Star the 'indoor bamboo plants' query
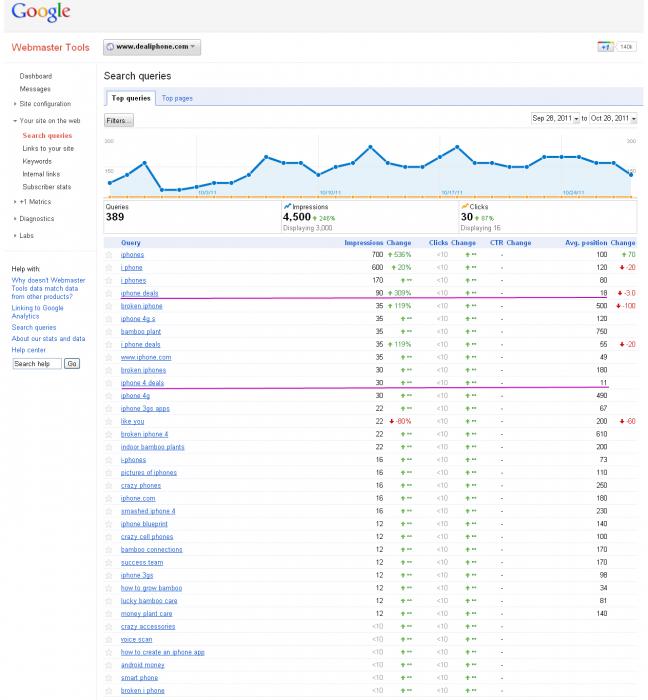The image size is (648, 700). tap(108, 447)
